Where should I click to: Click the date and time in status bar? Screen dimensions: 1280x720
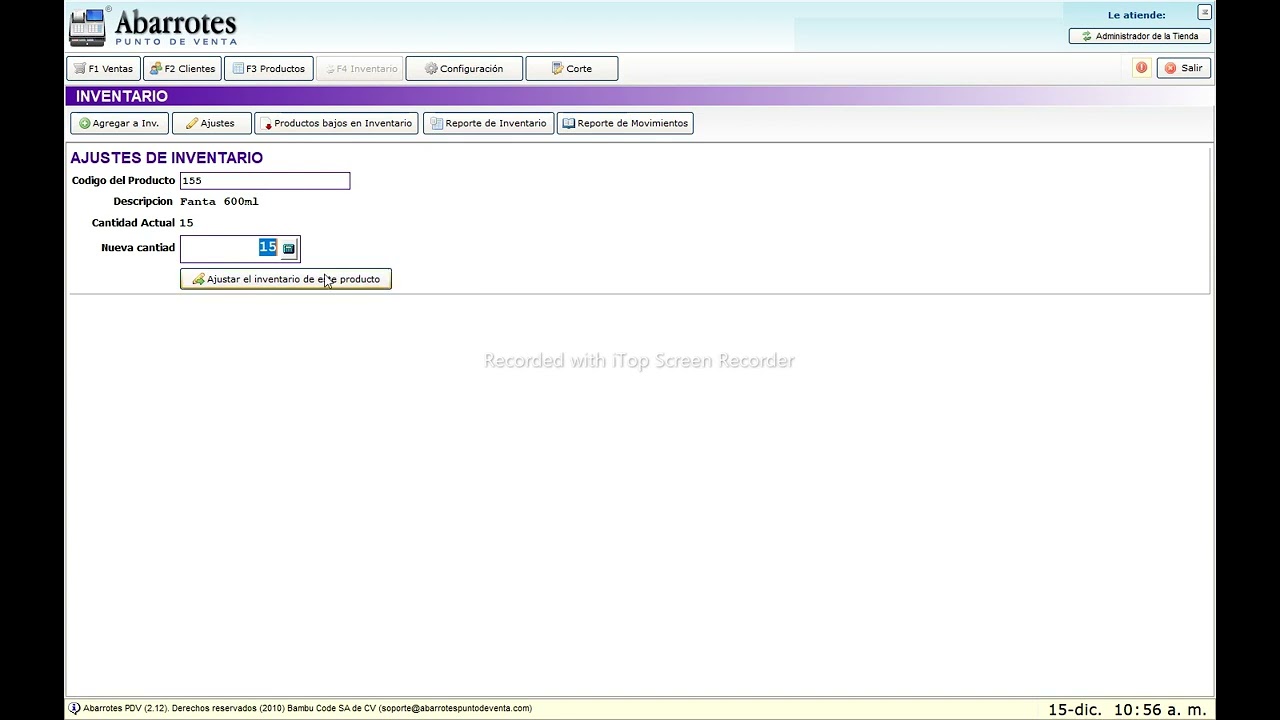[x=1127, y=710]
